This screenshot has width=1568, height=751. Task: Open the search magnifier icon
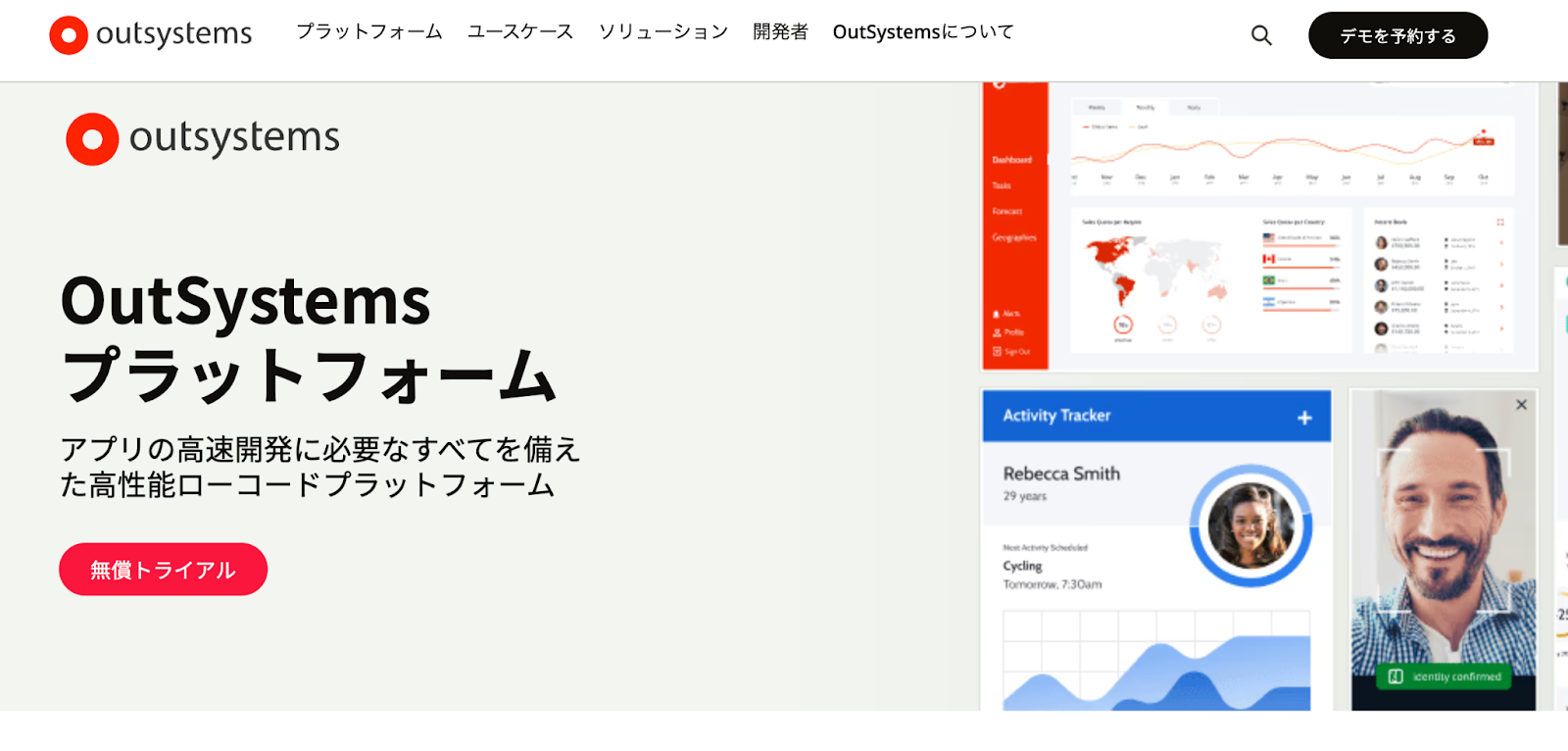[1261, 35]
